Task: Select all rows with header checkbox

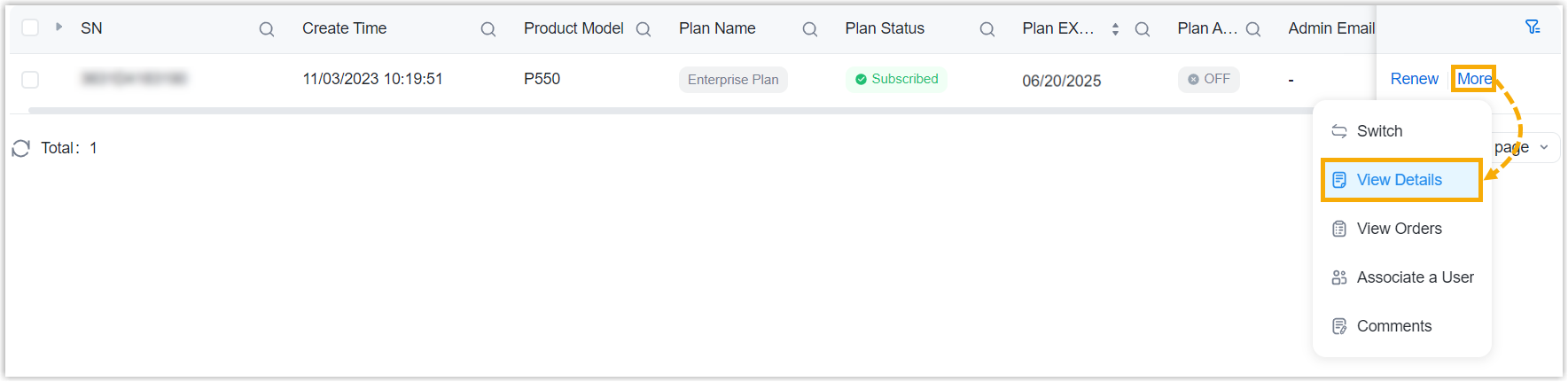Action: click(x=30, y=27)
